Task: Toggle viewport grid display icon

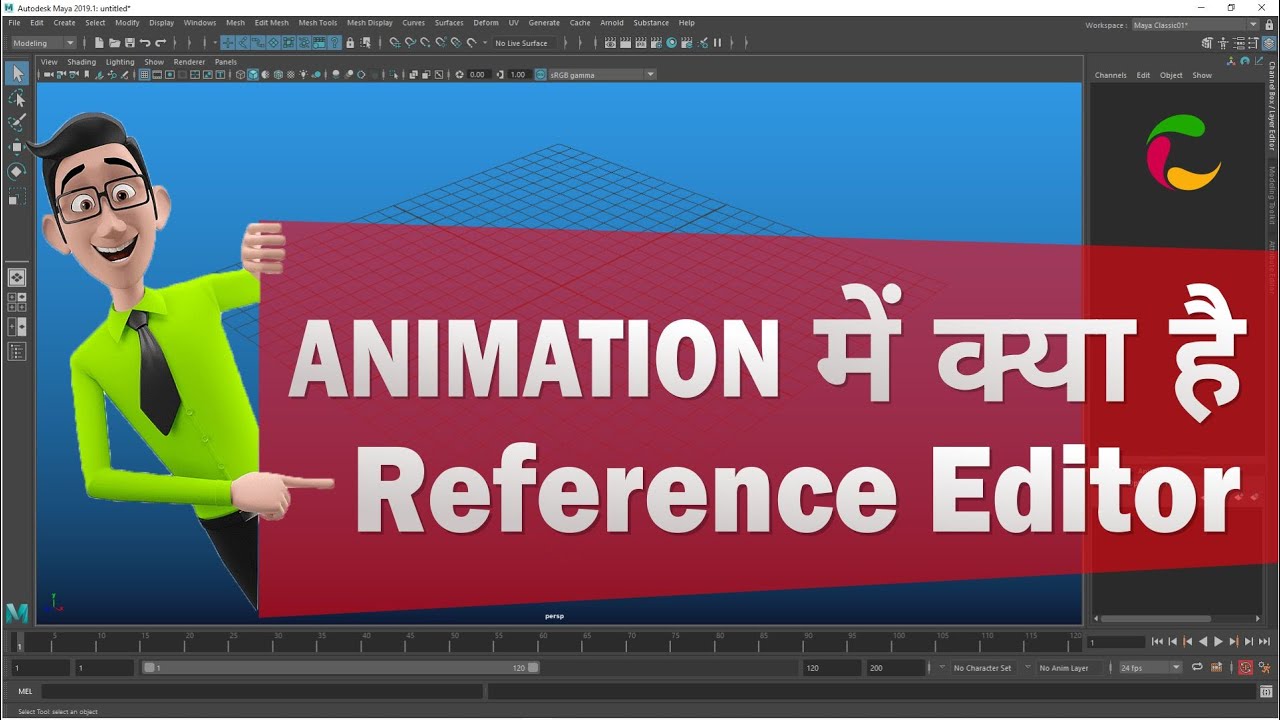Action: [x=144, y=75]
